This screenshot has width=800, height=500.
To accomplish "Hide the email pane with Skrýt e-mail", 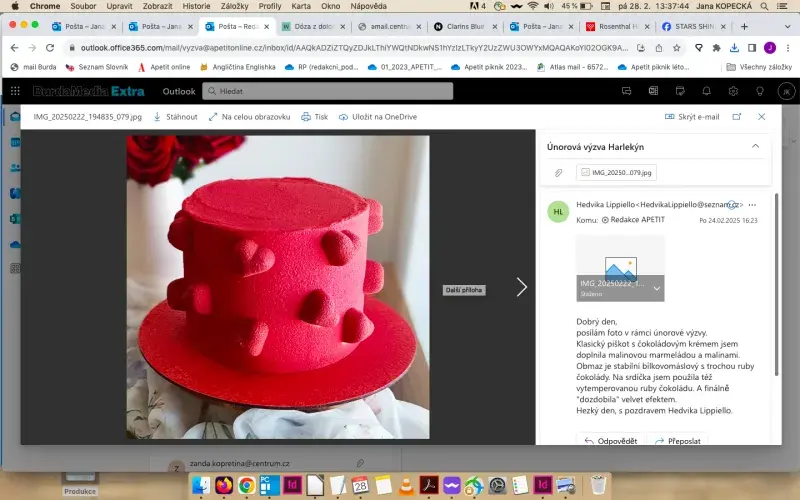I will [x=692, y=117].
